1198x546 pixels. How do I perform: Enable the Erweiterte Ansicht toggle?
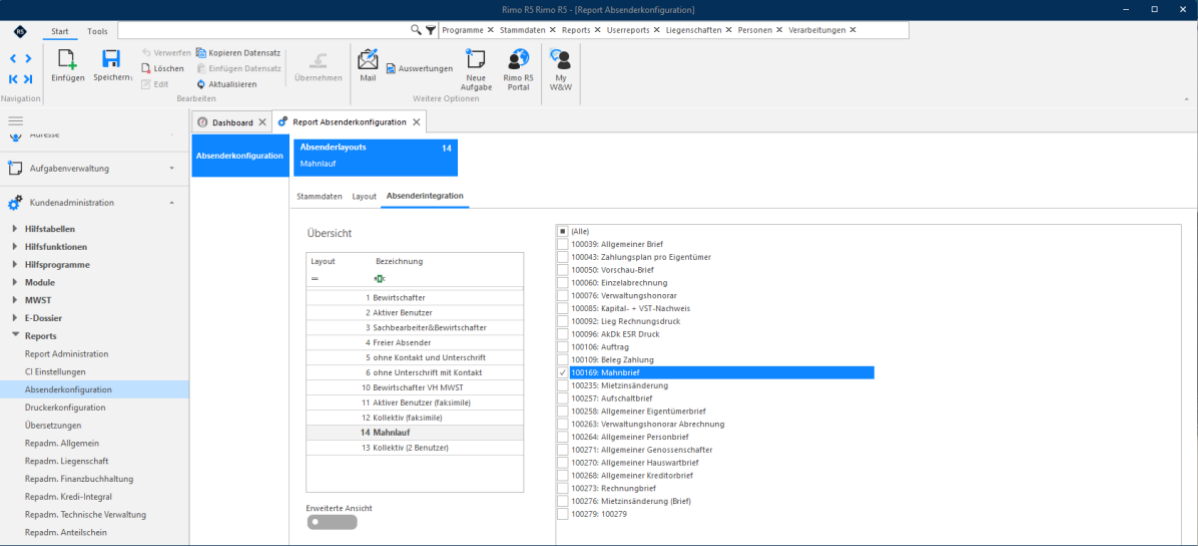click(332, 522)
